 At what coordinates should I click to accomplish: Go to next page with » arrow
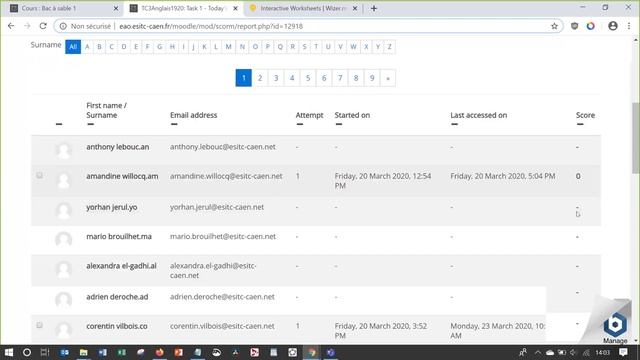click(388, 78)
